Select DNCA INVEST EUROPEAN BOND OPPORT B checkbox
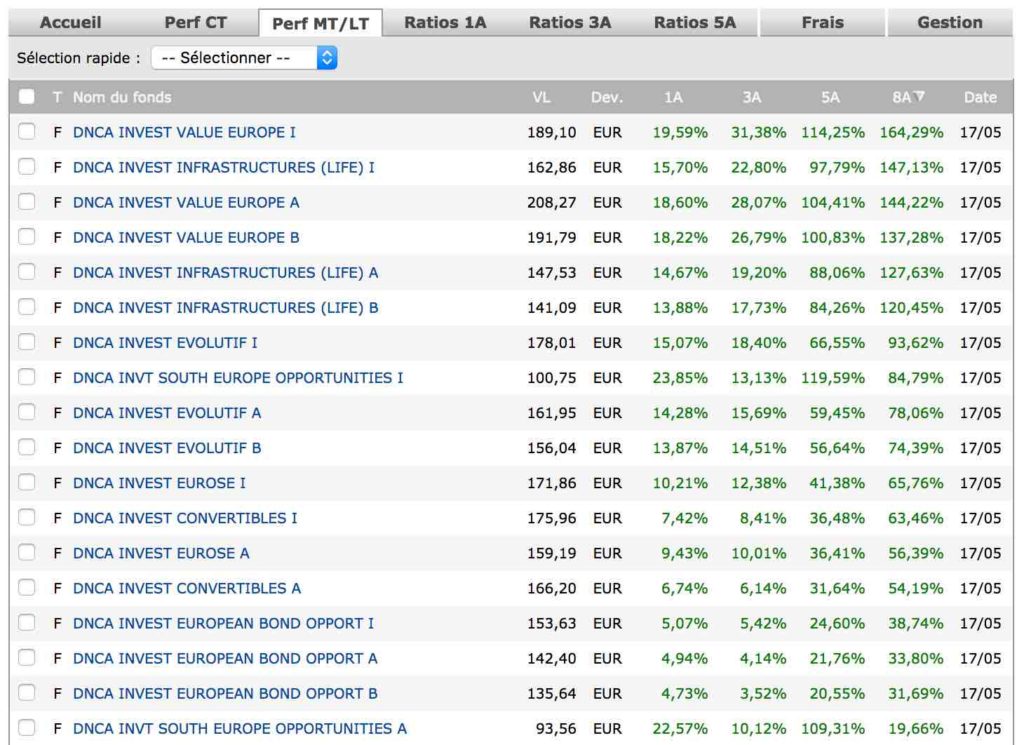Screen dimensions: 1024x745 coord(27,693)
